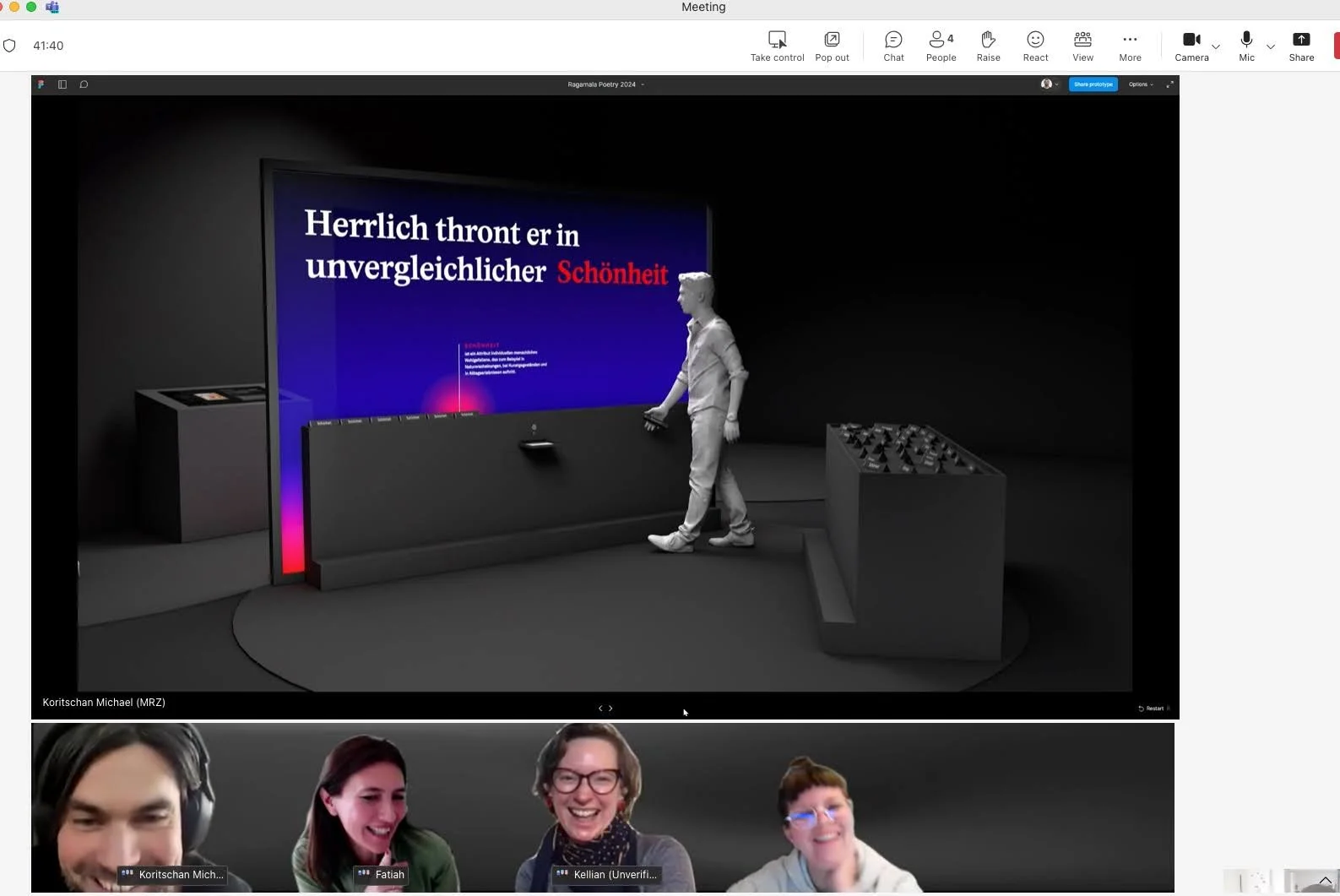Click the Take control button
Image resolution: width=1340 pixels, height=896 pixels.
click(x=777, y=46)
